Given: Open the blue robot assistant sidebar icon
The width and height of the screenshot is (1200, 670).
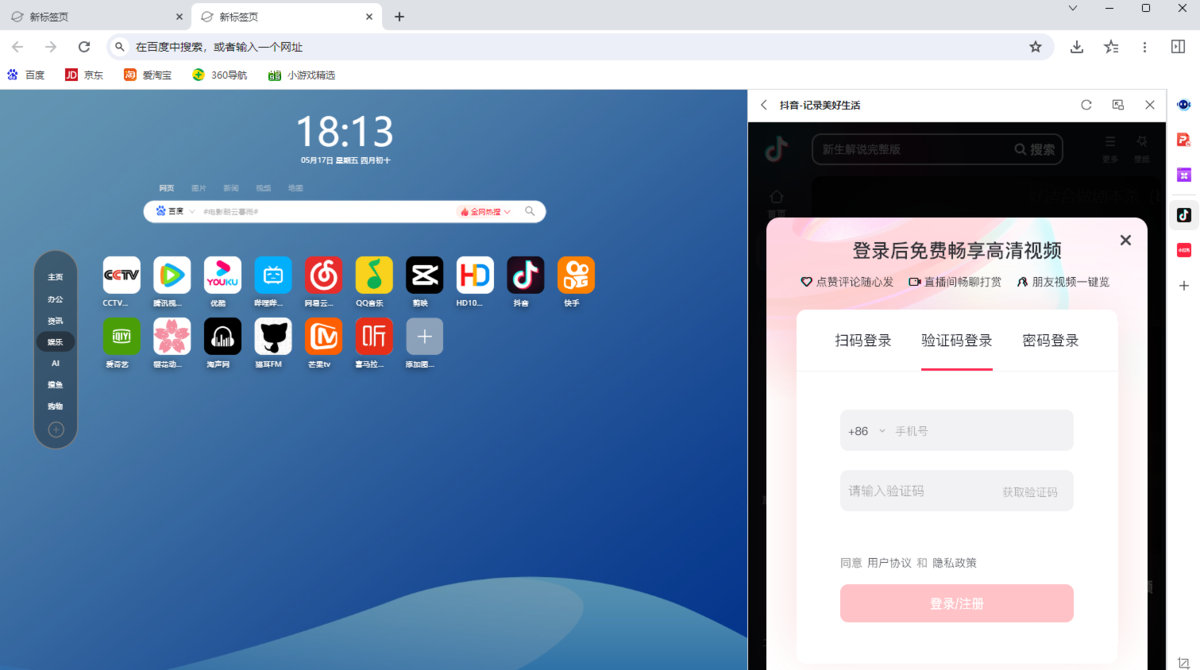Looking at the screenshot, I should [1184, 105].
